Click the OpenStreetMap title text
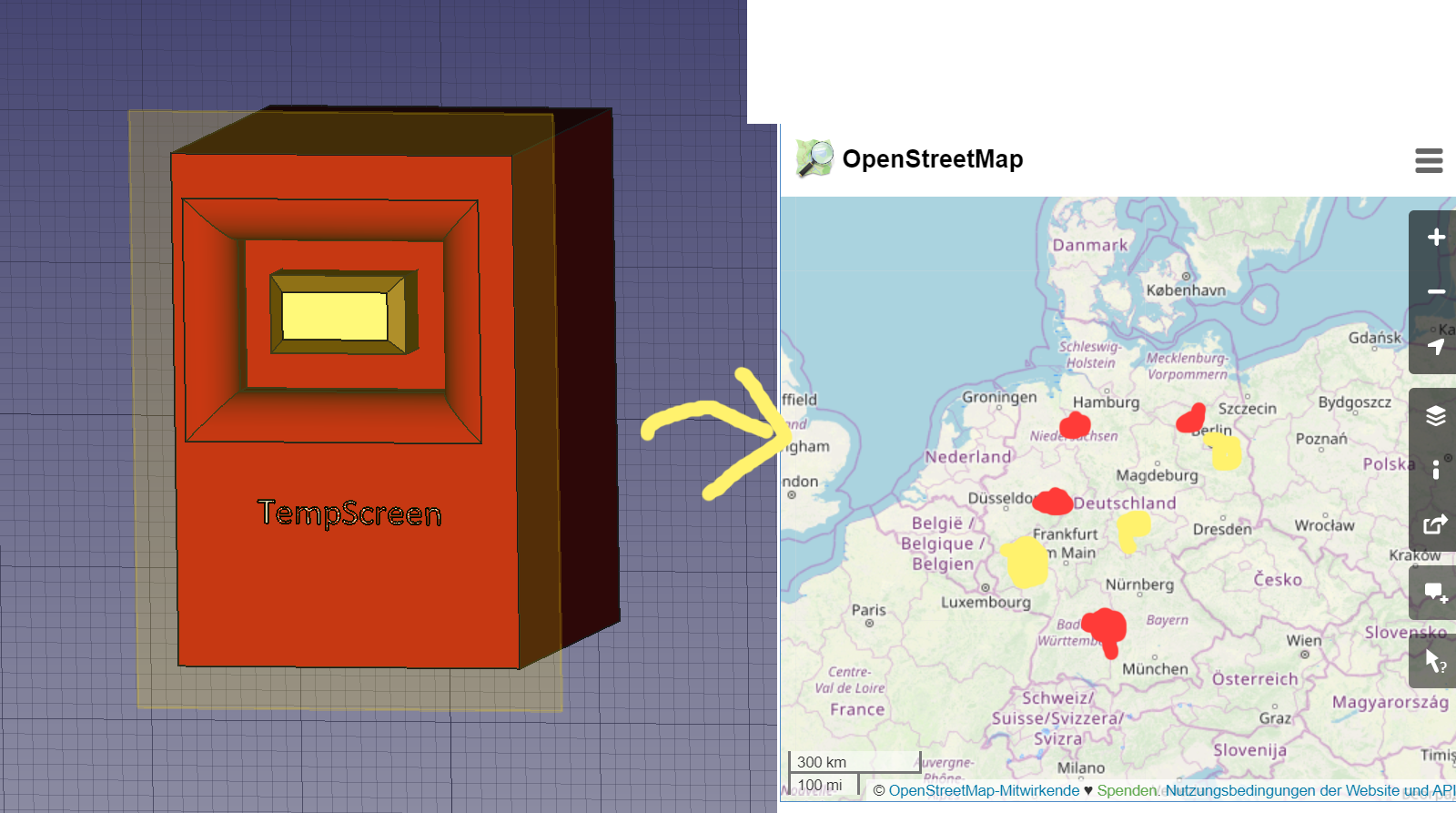1456x813 pixels. (x=933, y=159)
